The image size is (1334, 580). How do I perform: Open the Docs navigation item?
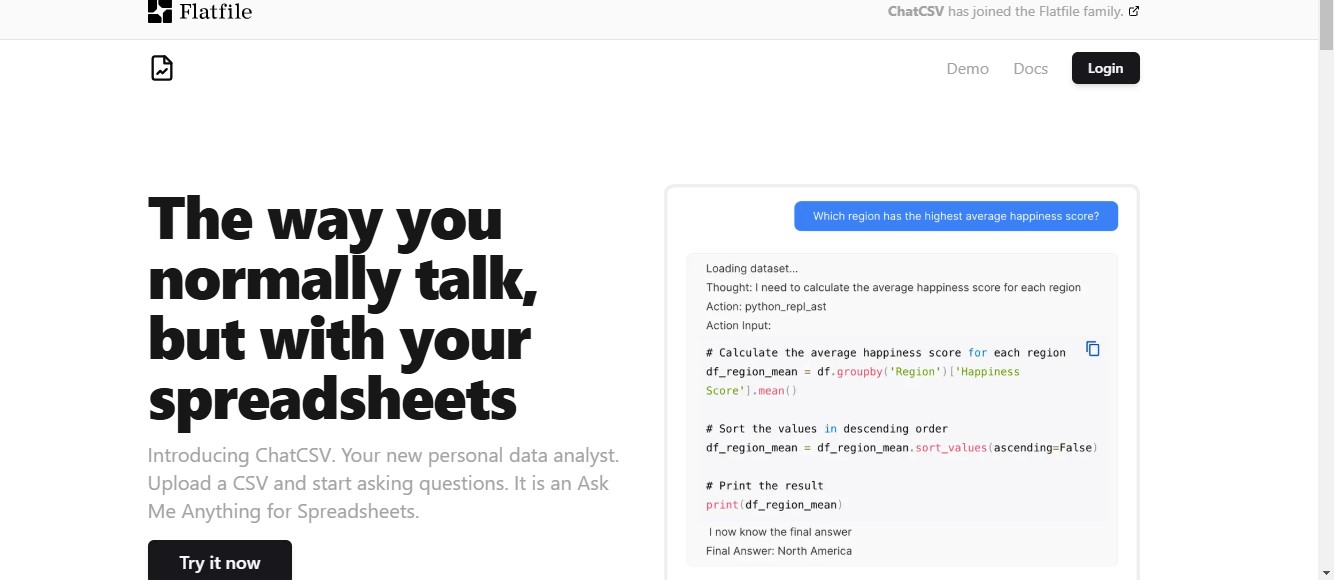(1030, 69)
